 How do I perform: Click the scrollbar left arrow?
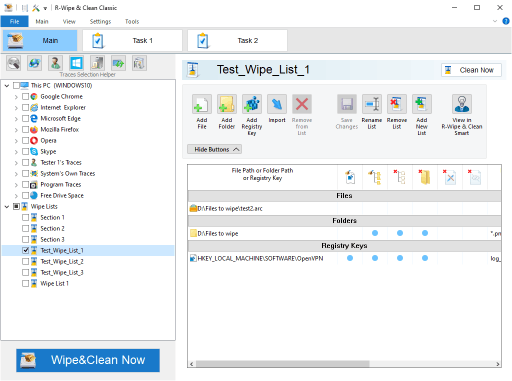(191, 364)
